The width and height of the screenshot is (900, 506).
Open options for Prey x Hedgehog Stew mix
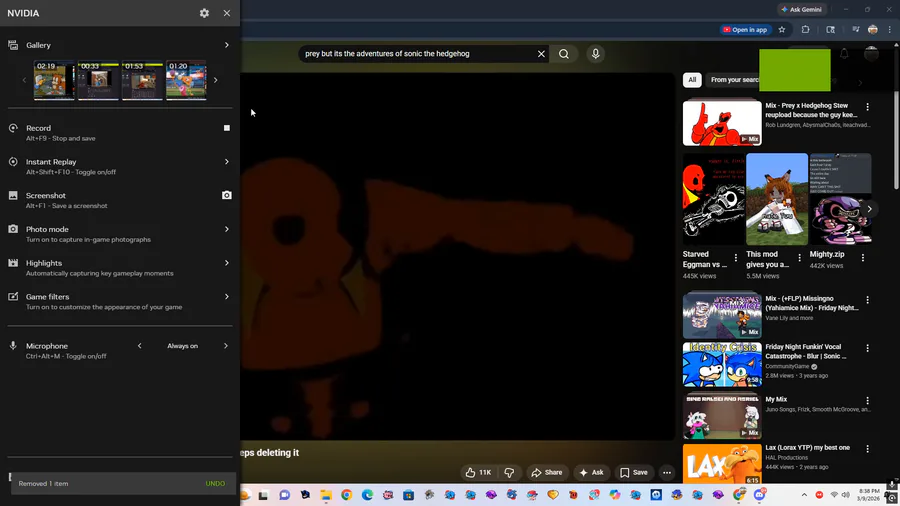pos(867,107)
